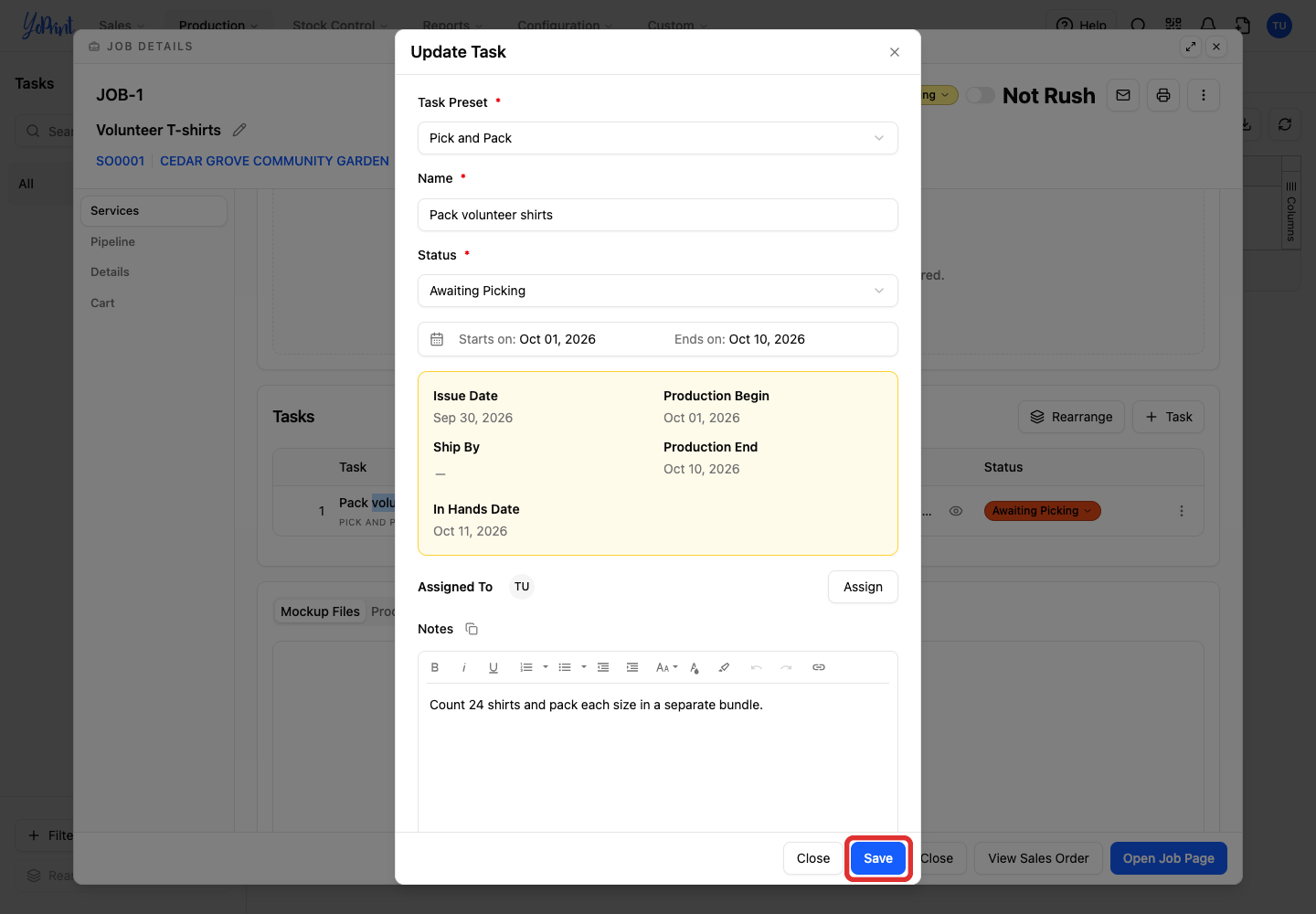Toggle visibility eye on Pack task row
This screenshot has width=1316, height=914.
pyautogui.click(x=956, y=511)
